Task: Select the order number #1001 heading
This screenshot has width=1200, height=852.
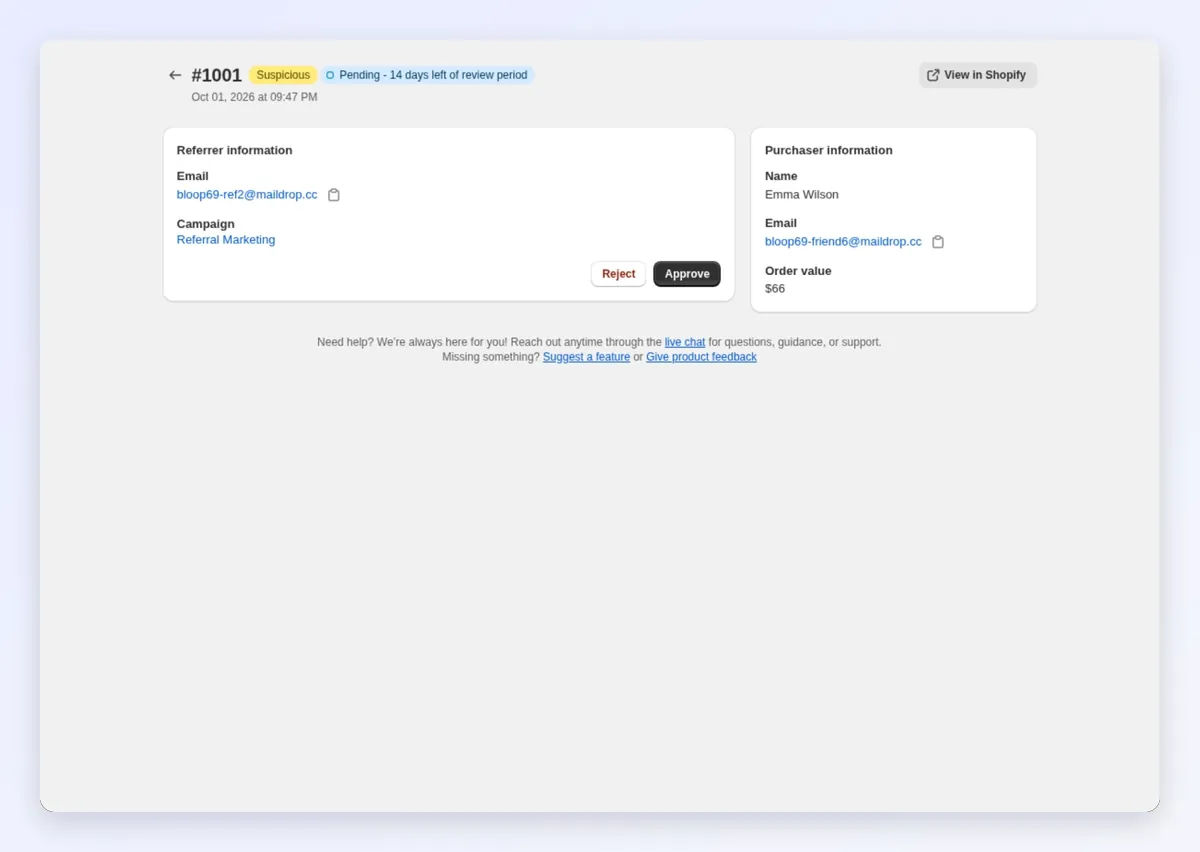Action: pyautogui.click(x=217, y=75)
